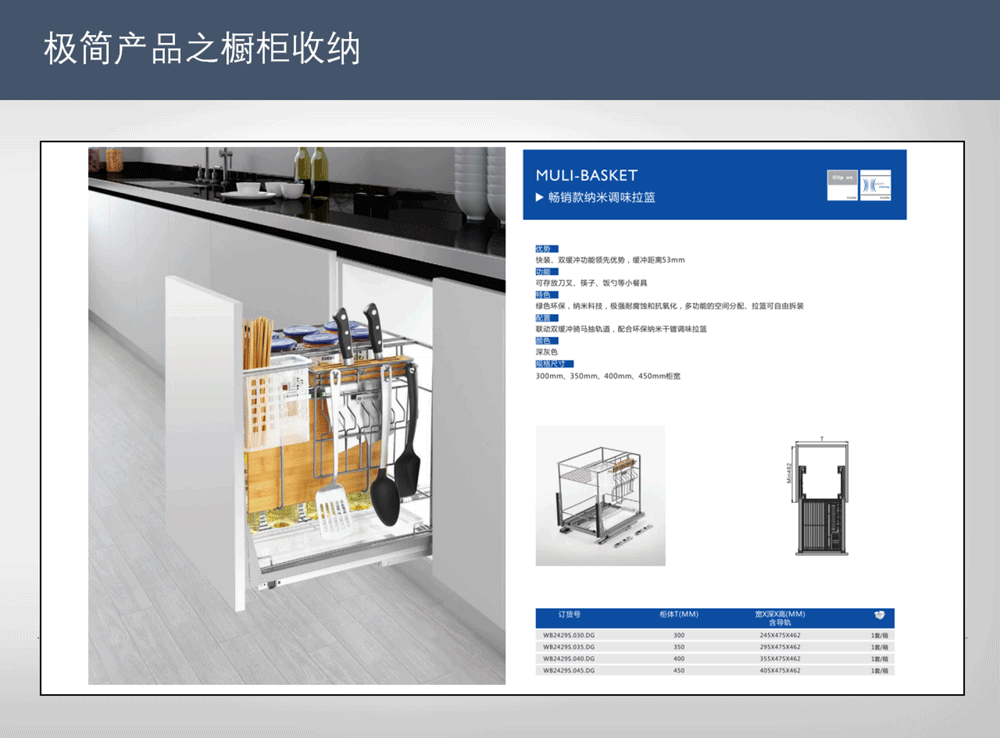Select order number WB2429S.045.DG
This screenshot has width=1000, height=738.
coord(568,670)
